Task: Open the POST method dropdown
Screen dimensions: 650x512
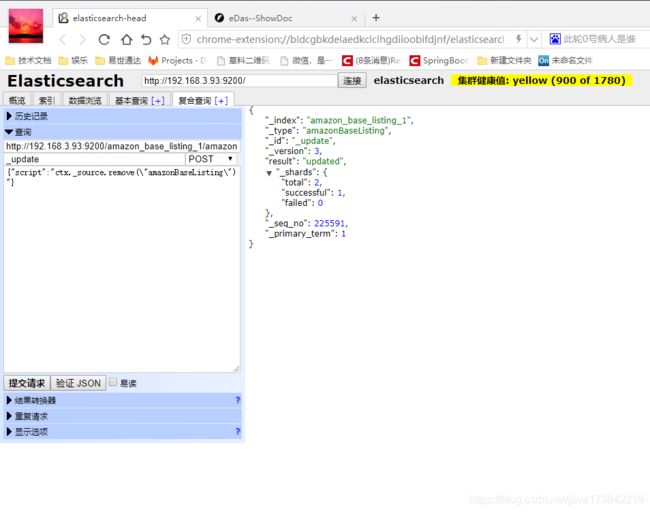Action: (x=212, y=159)
